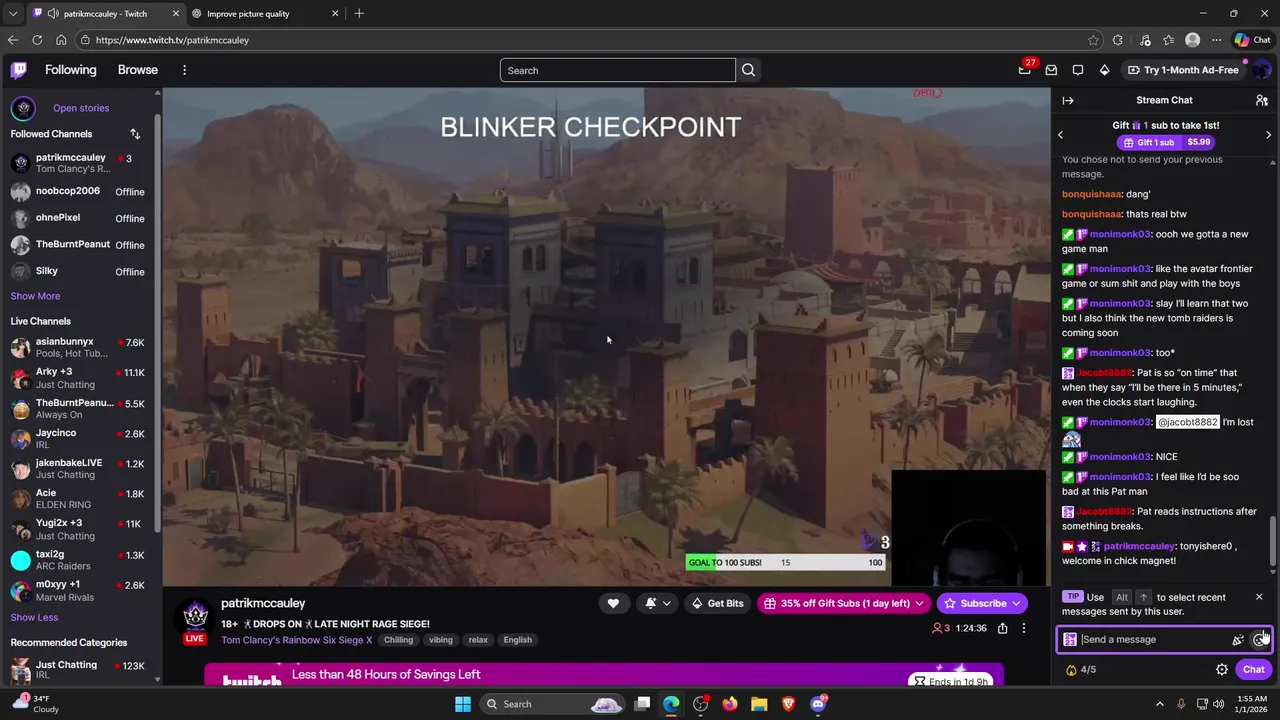
Task: Open Discord from the taskbar
Action: click(x=818, y=704)
